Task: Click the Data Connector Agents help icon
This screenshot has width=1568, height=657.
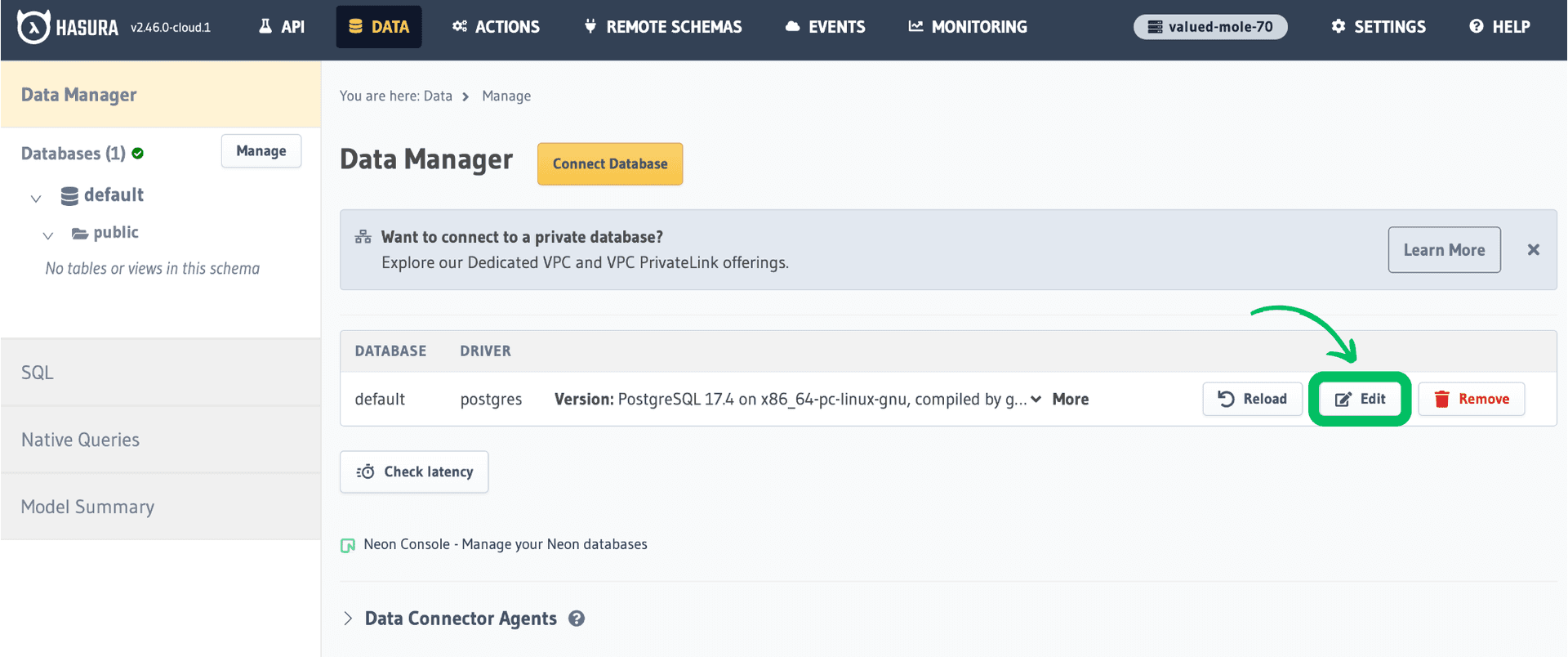Action: coord(577,619)
